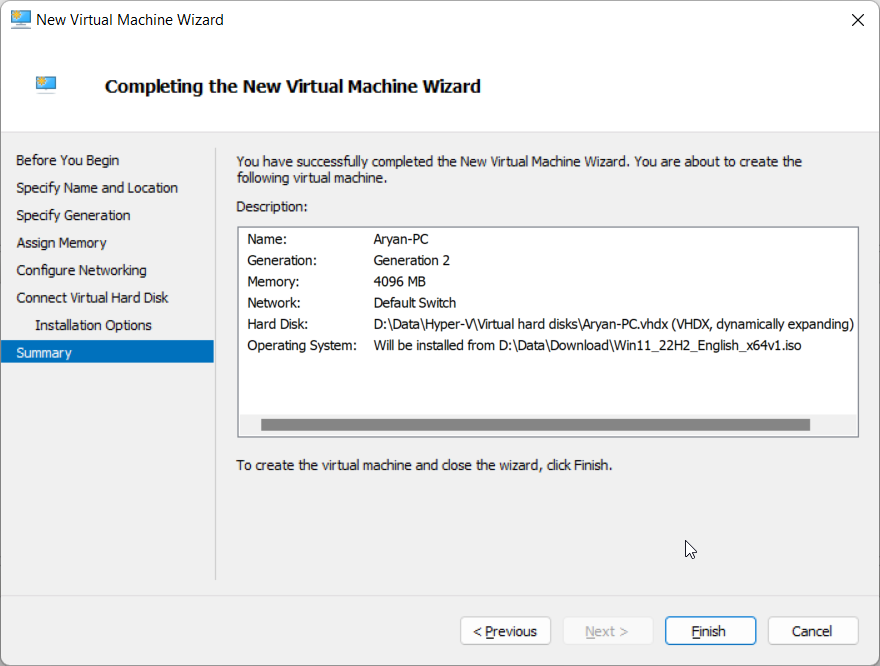This screenshot has height=666, width=880.
Task: Click the Memory 4096 MB entry
Action: pyautogui.click(x=399, y=282)
